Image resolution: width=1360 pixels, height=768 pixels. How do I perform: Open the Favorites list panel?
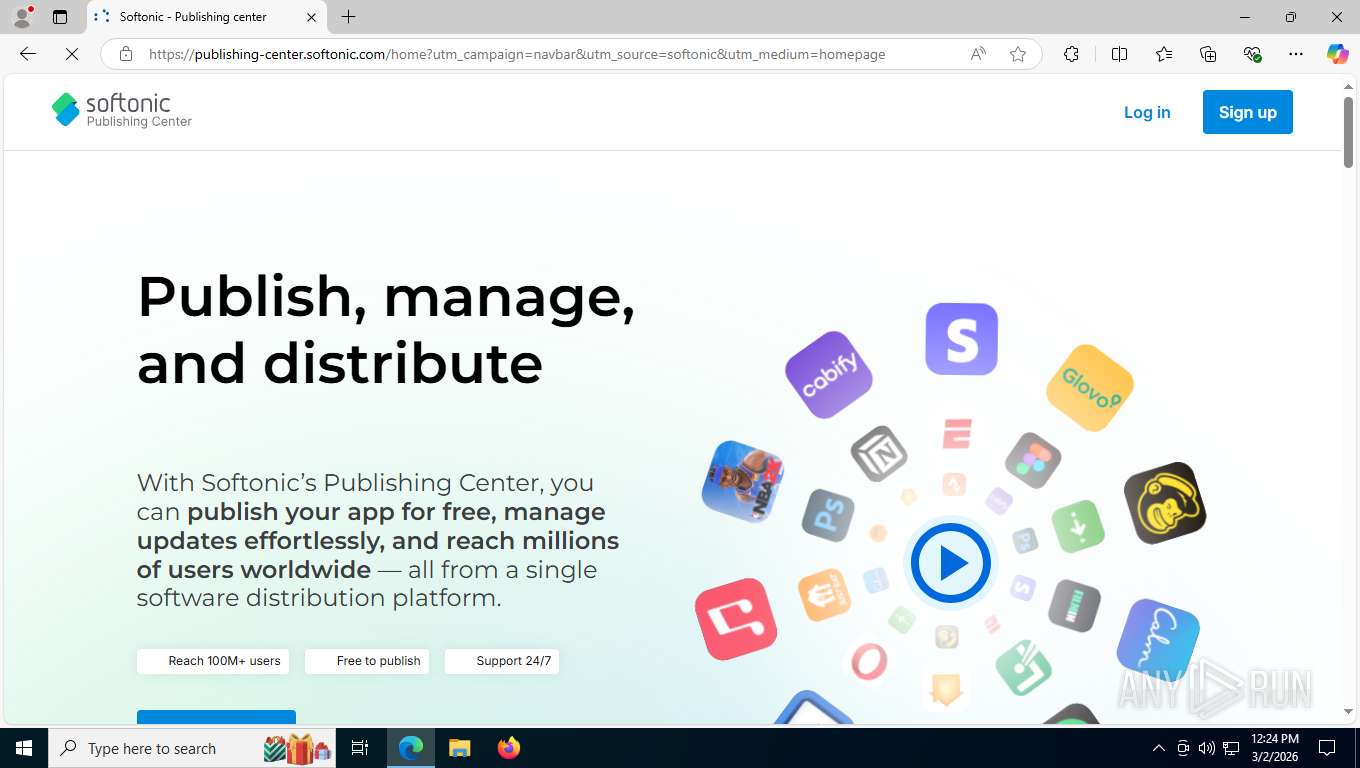click(x=1164, y=54)
